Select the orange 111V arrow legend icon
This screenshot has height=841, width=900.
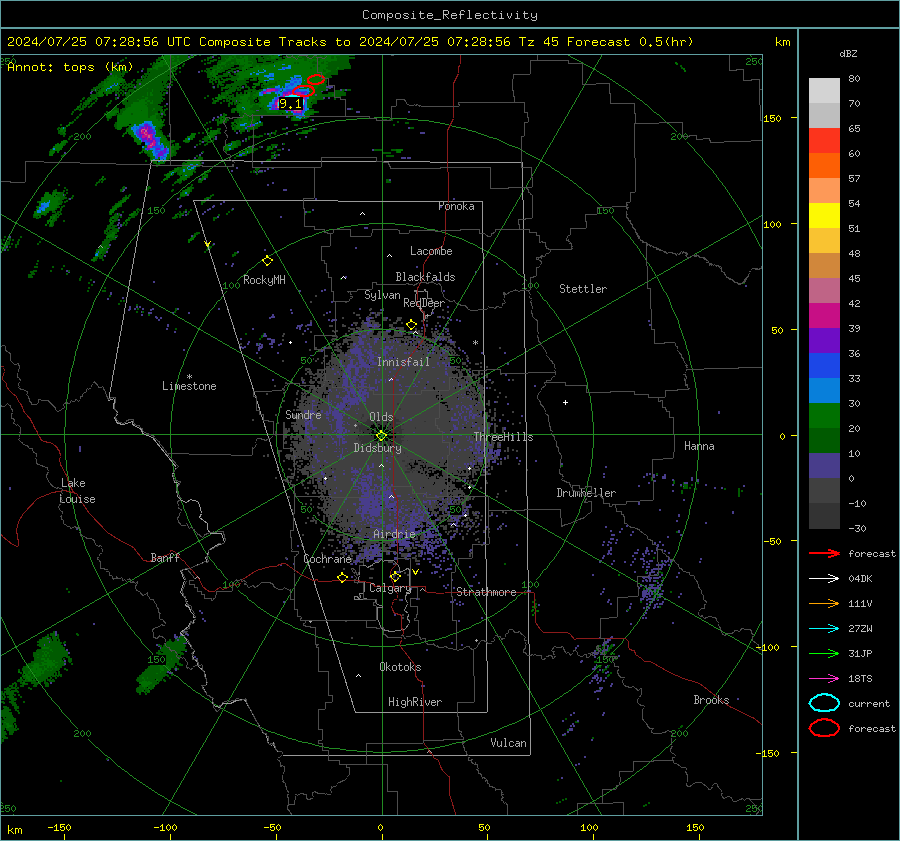(824, 603)
